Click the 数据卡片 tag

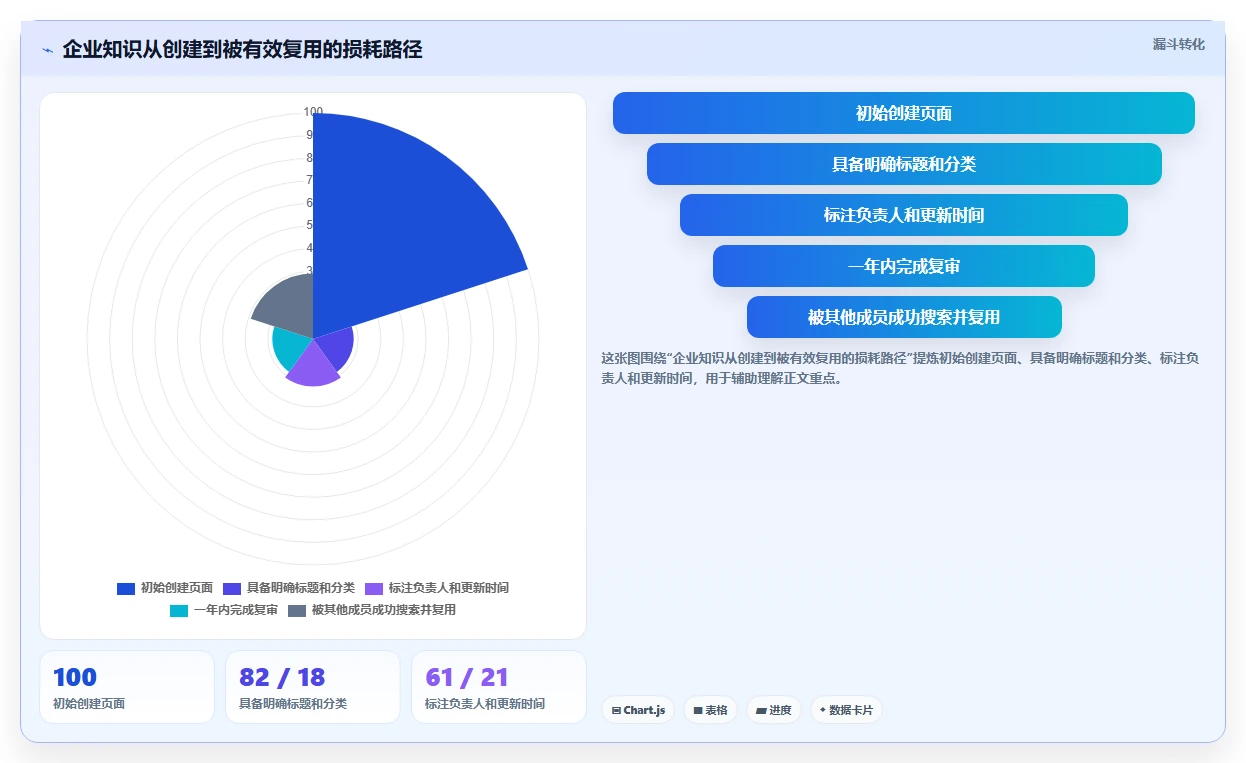[846, 710]
